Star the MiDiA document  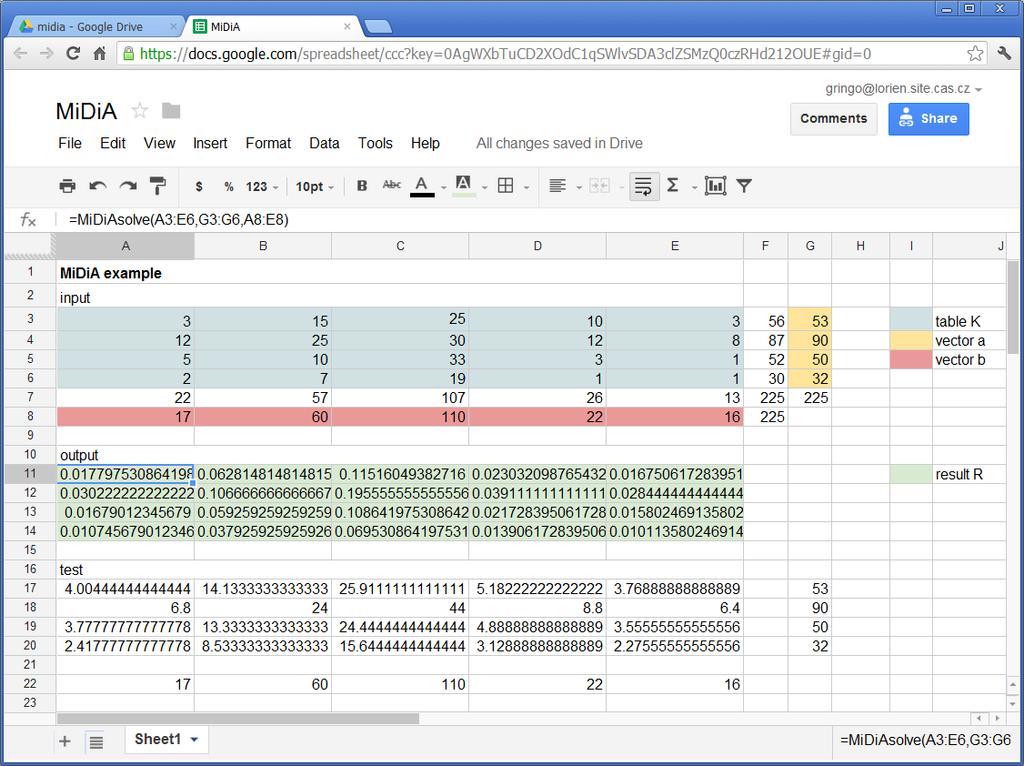(139, 110)
